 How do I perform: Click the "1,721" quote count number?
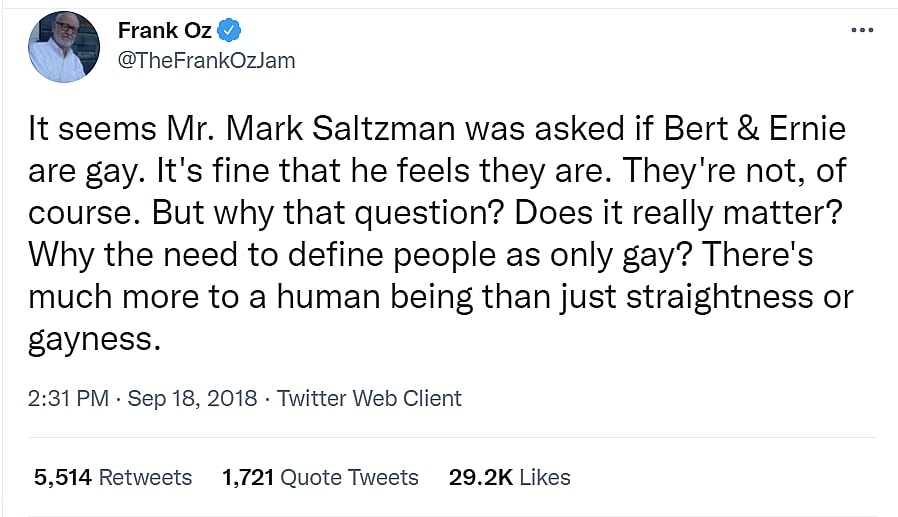pyautogui.click(x=248, y=477)
